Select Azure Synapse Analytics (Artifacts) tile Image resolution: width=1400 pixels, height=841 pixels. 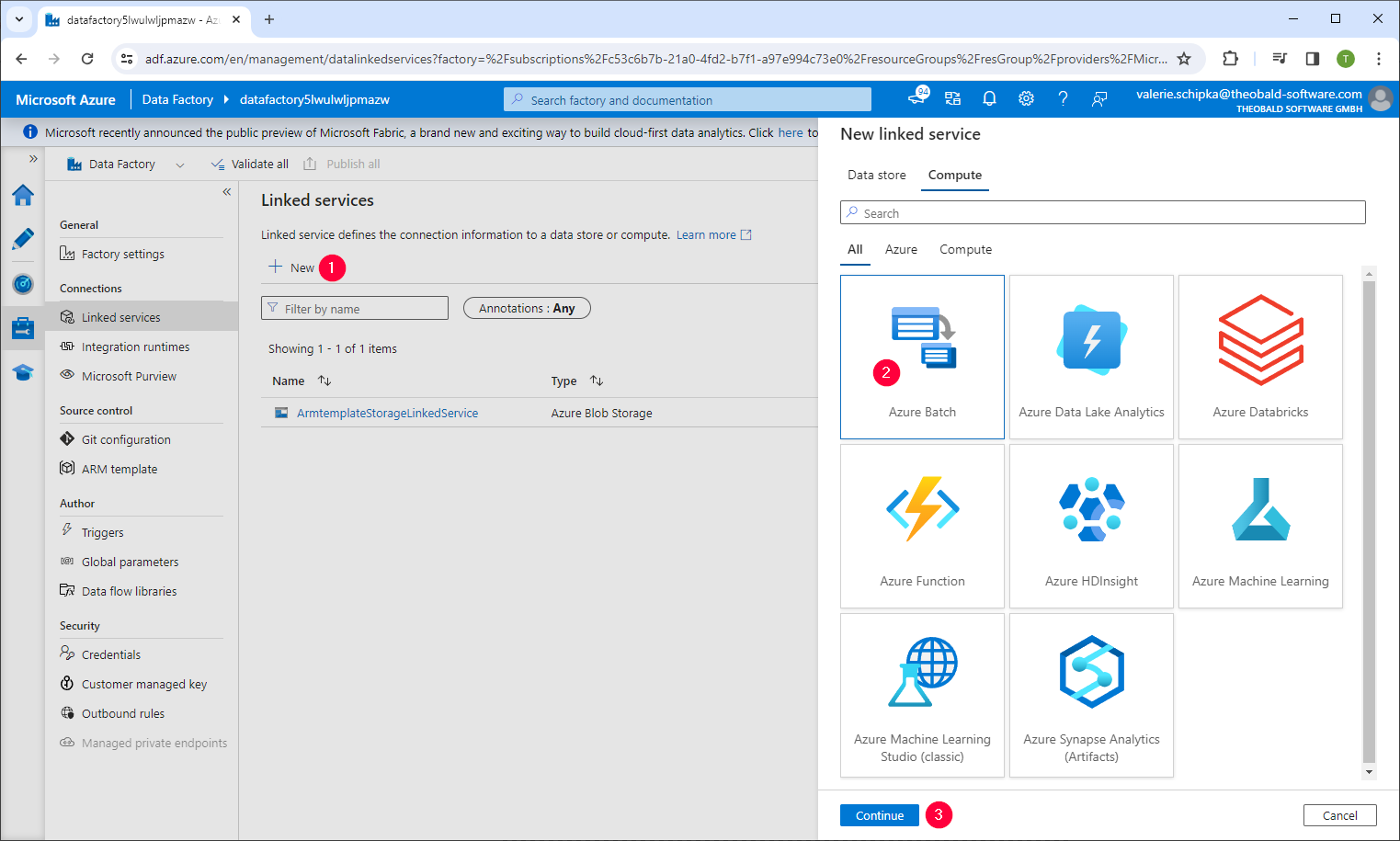1091,695
